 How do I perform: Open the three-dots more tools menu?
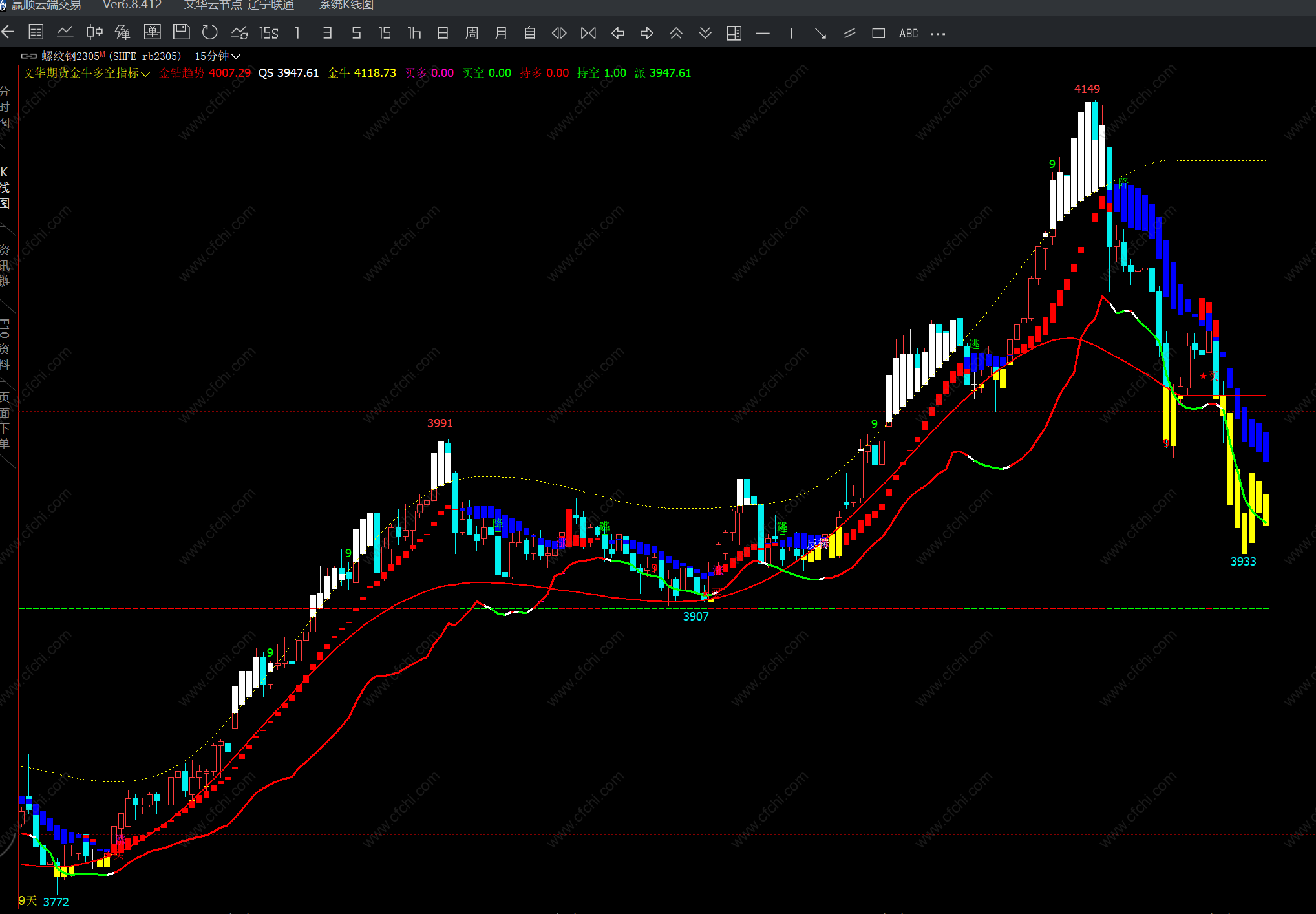[x=938, y=34]
